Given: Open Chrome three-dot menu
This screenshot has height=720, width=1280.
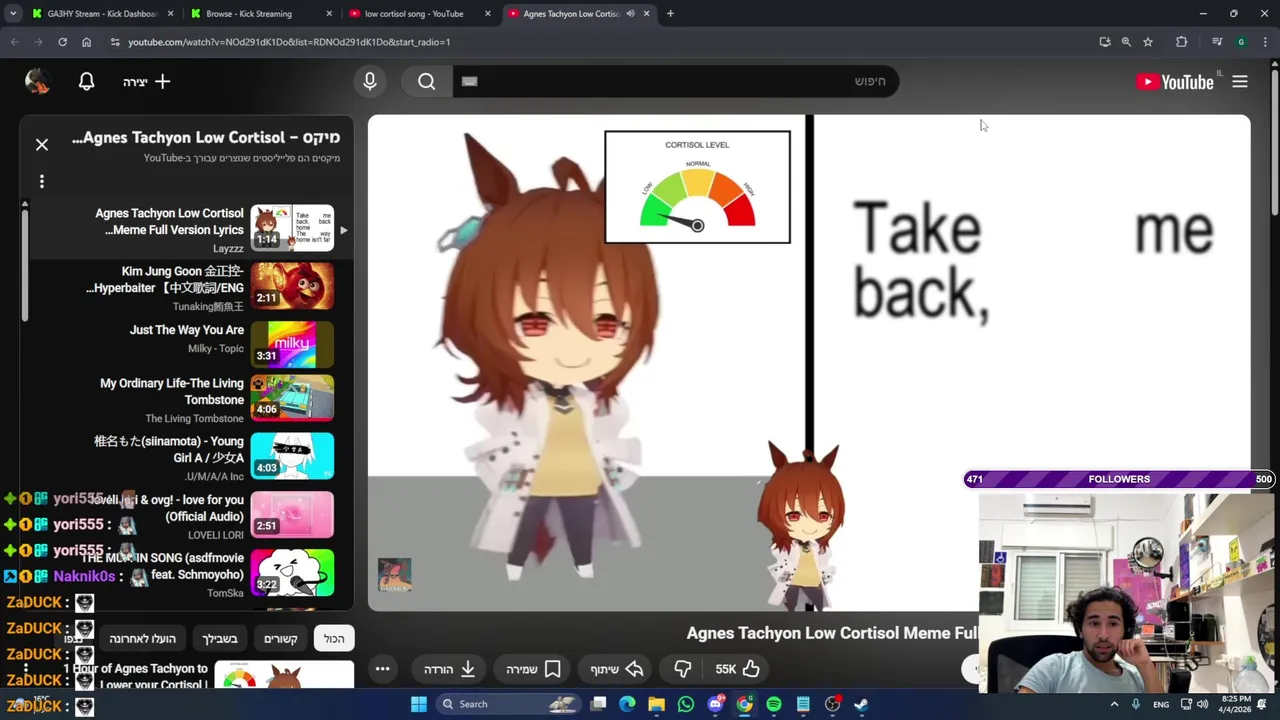Looking at the screenshot, I should [1263, 42].
